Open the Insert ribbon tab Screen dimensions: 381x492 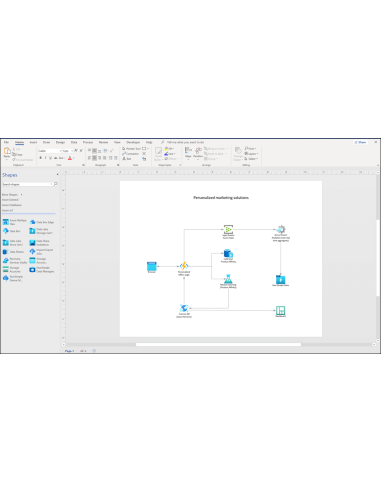(x=33, y=142)
